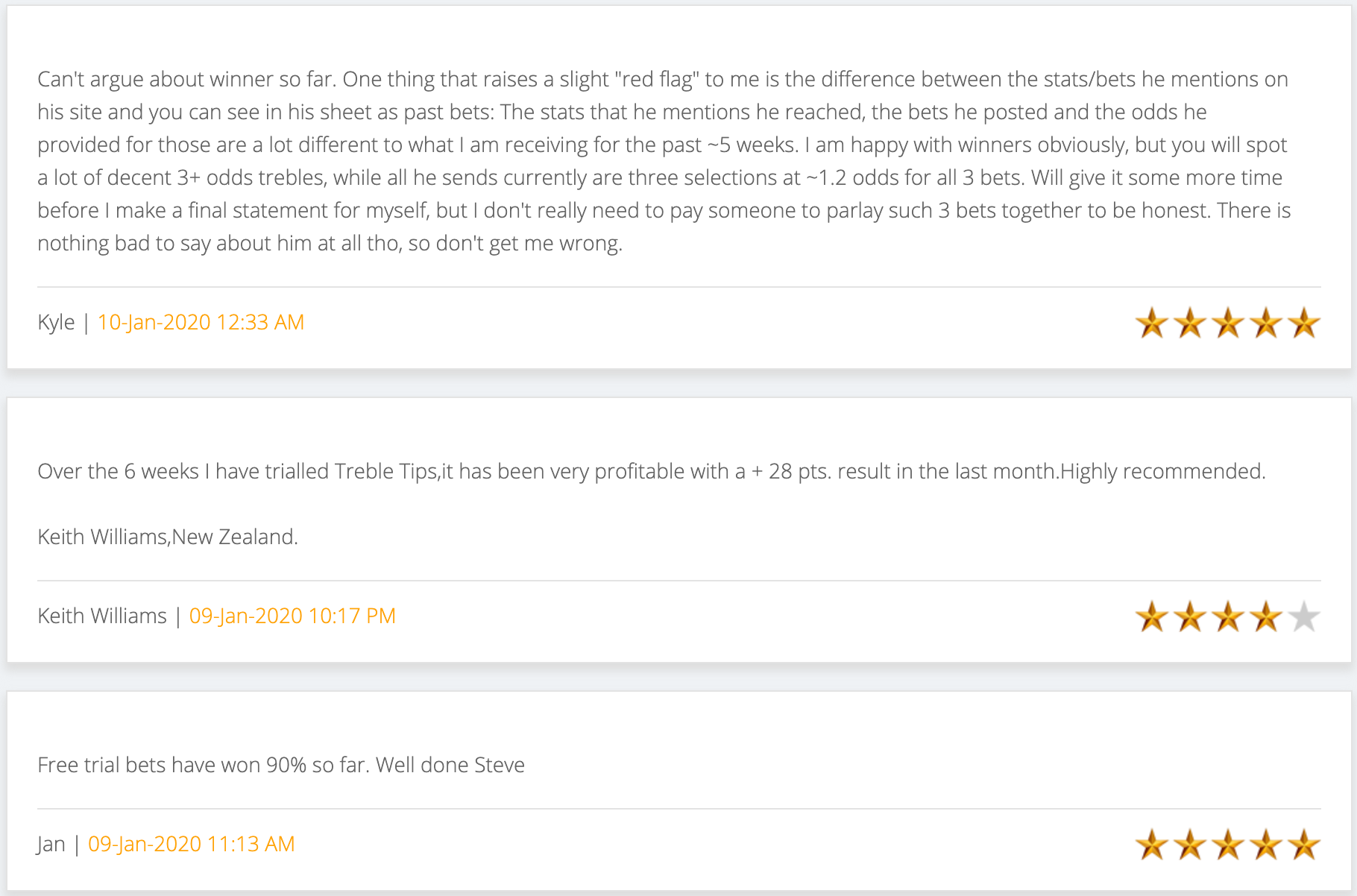Click the Treble Tips review text by Keith

click(x=651, y=471)
